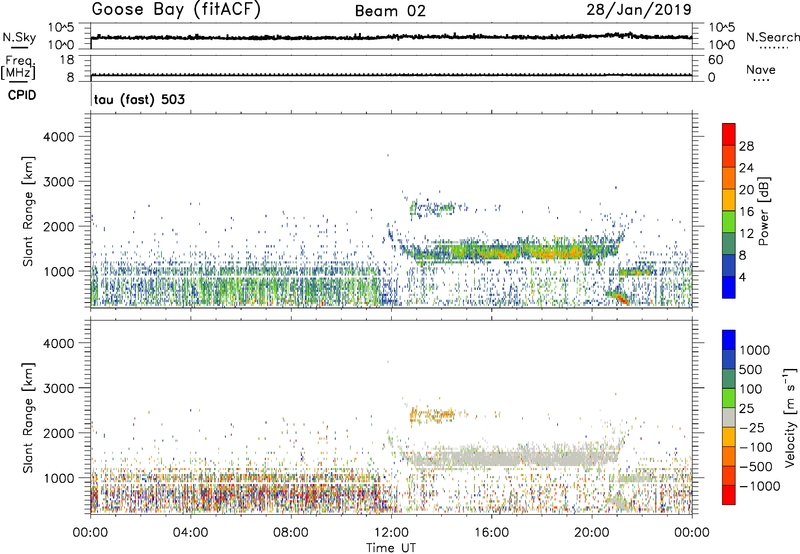Select the N.Sky legend label
This screenshot has height=554, width=800.
[x=19, y=37]
